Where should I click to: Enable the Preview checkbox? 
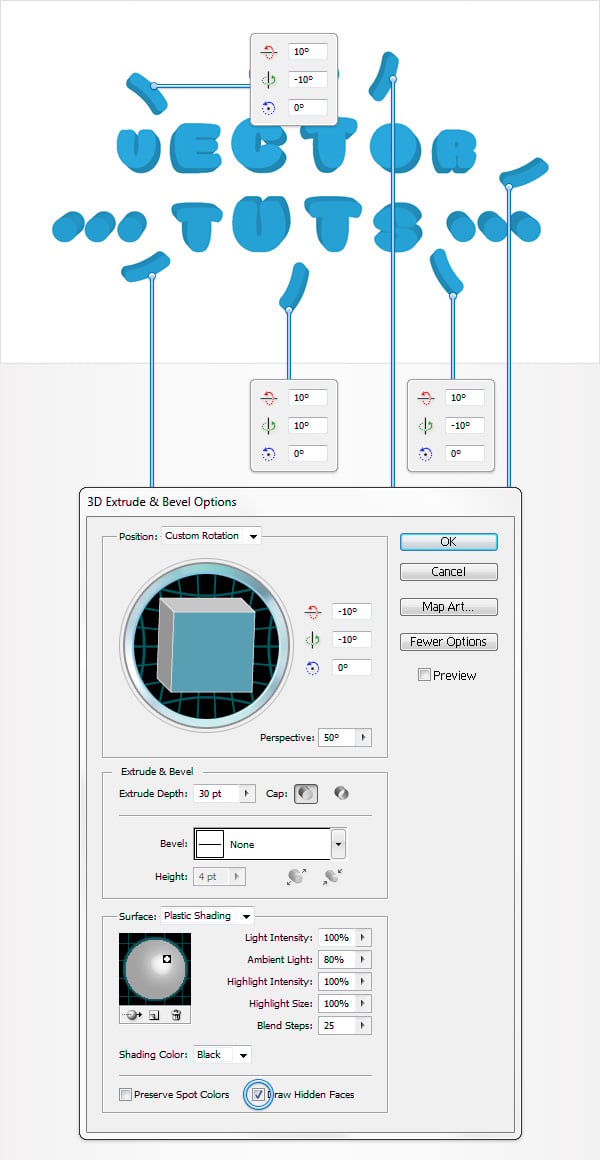click(424, 675)
